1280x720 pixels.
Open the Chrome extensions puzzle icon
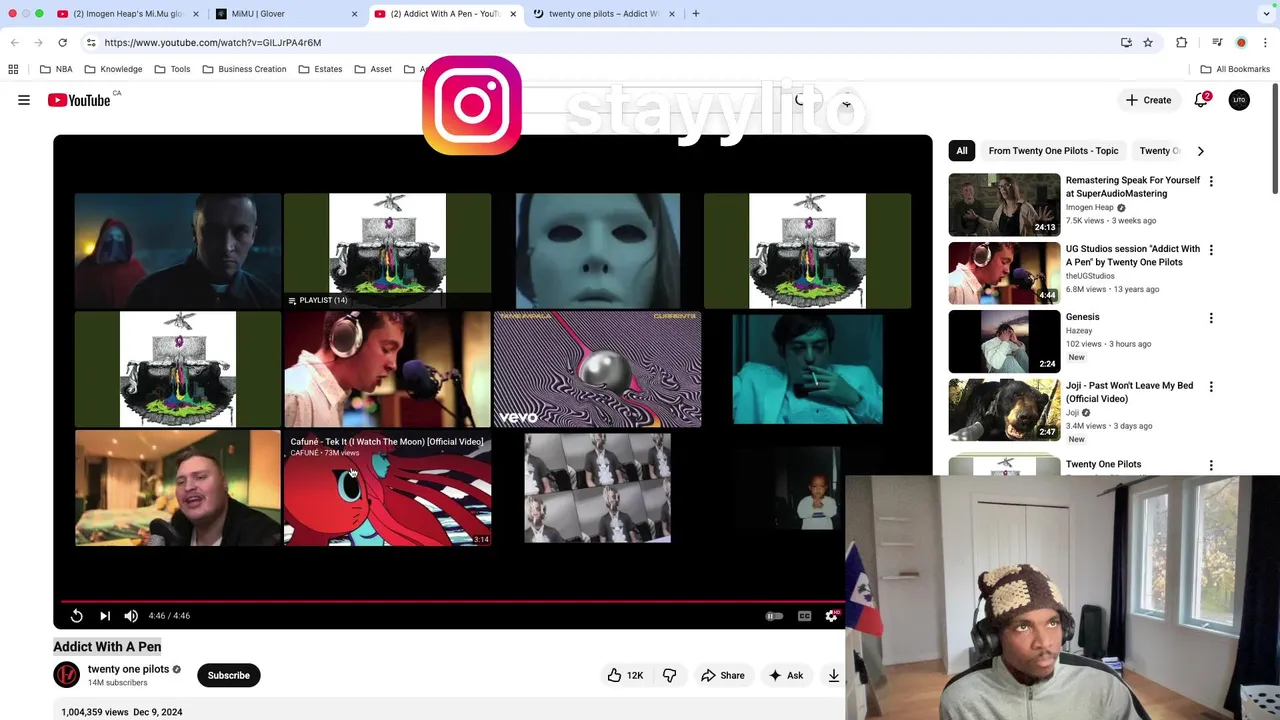(1182, 43)
